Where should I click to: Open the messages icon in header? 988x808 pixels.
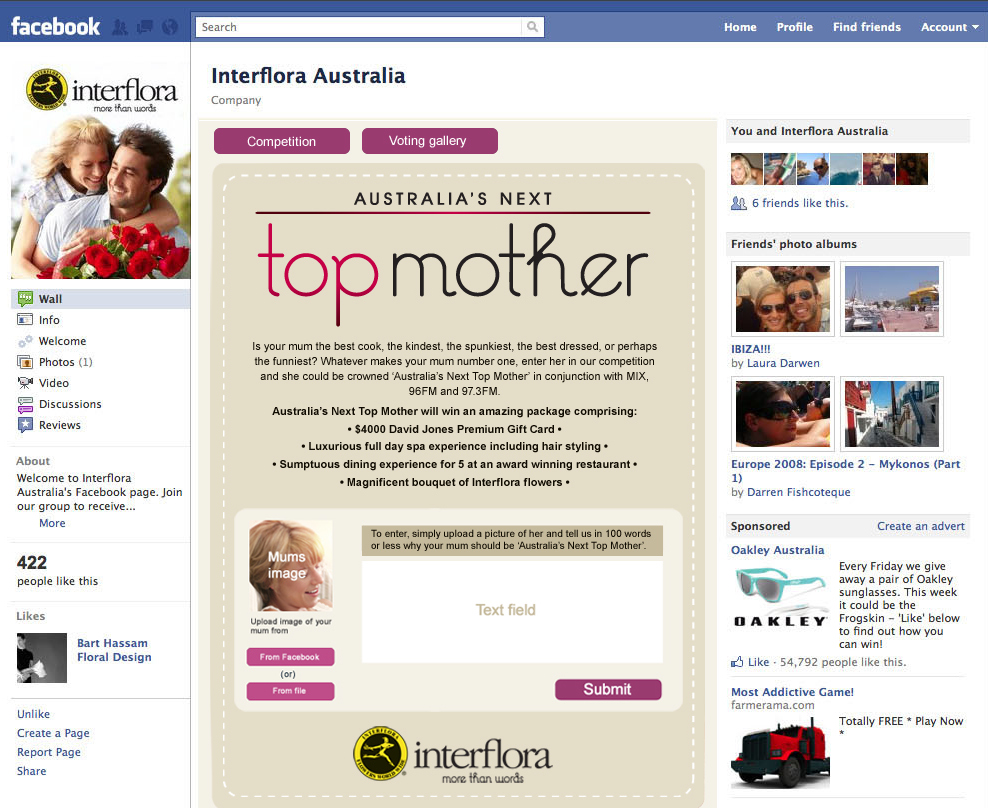(145, 27)
